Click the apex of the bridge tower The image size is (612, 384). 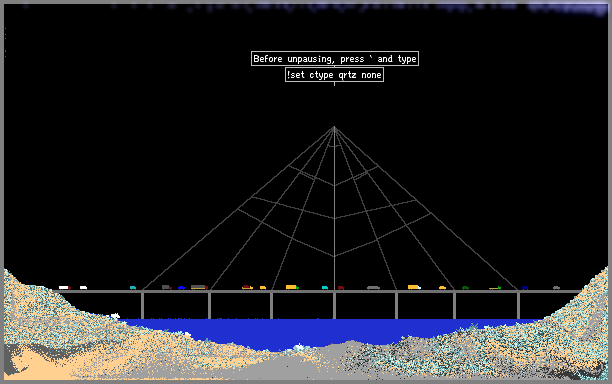334,127
